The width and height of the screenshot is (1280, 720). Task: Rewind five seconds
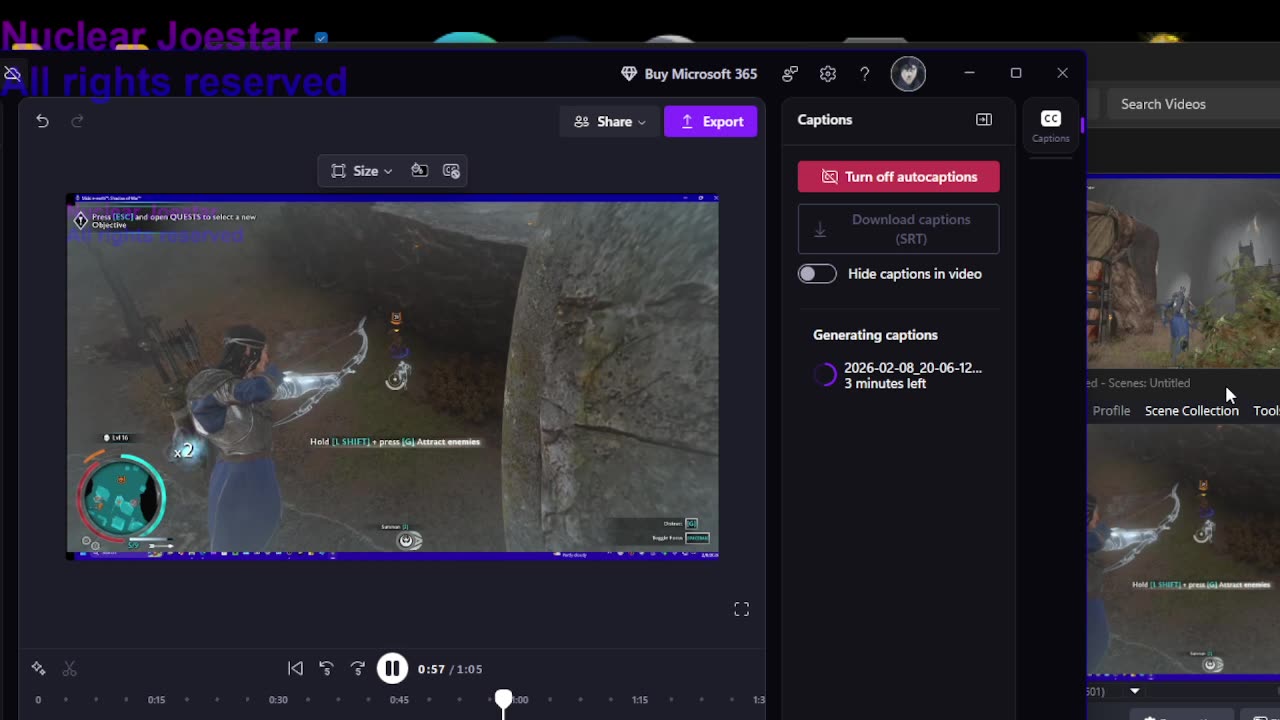click(326, 668)
